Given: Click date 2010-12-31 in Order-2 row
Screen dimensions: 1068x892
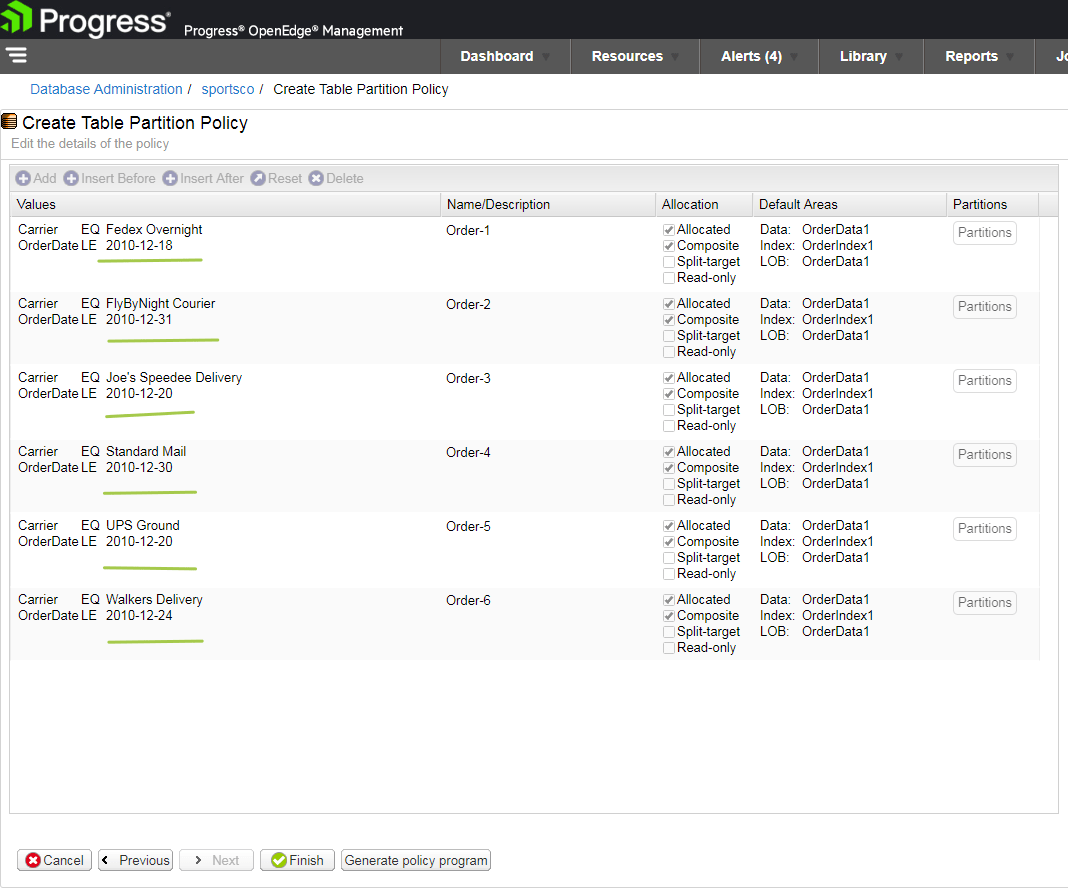Looking at the screenshot, I should pyautogui.click(x=139, y=319).
